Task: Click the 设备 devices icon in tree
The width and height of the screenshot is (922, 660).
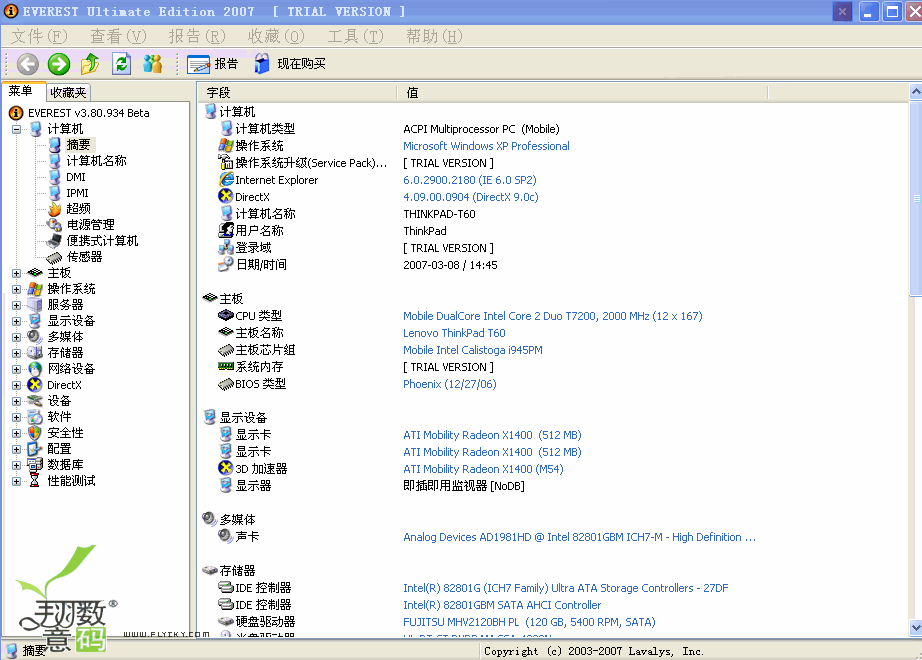Action: click(35, 401)
